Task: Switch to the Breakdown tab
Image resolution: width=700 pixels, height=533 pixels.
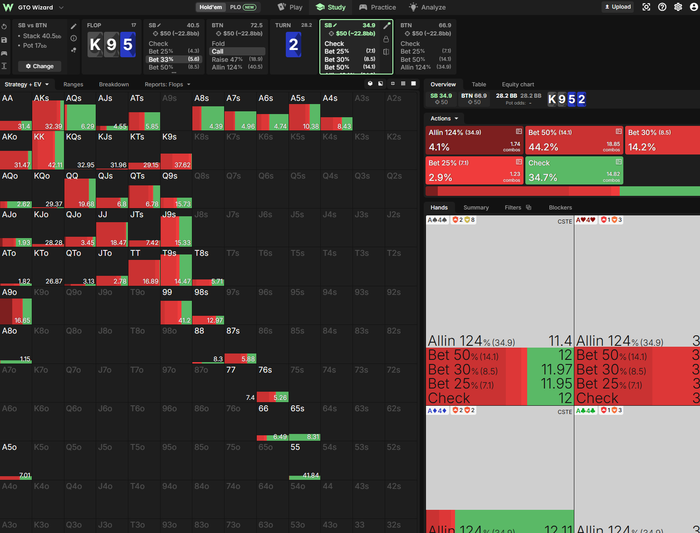Action: [114, 84]
